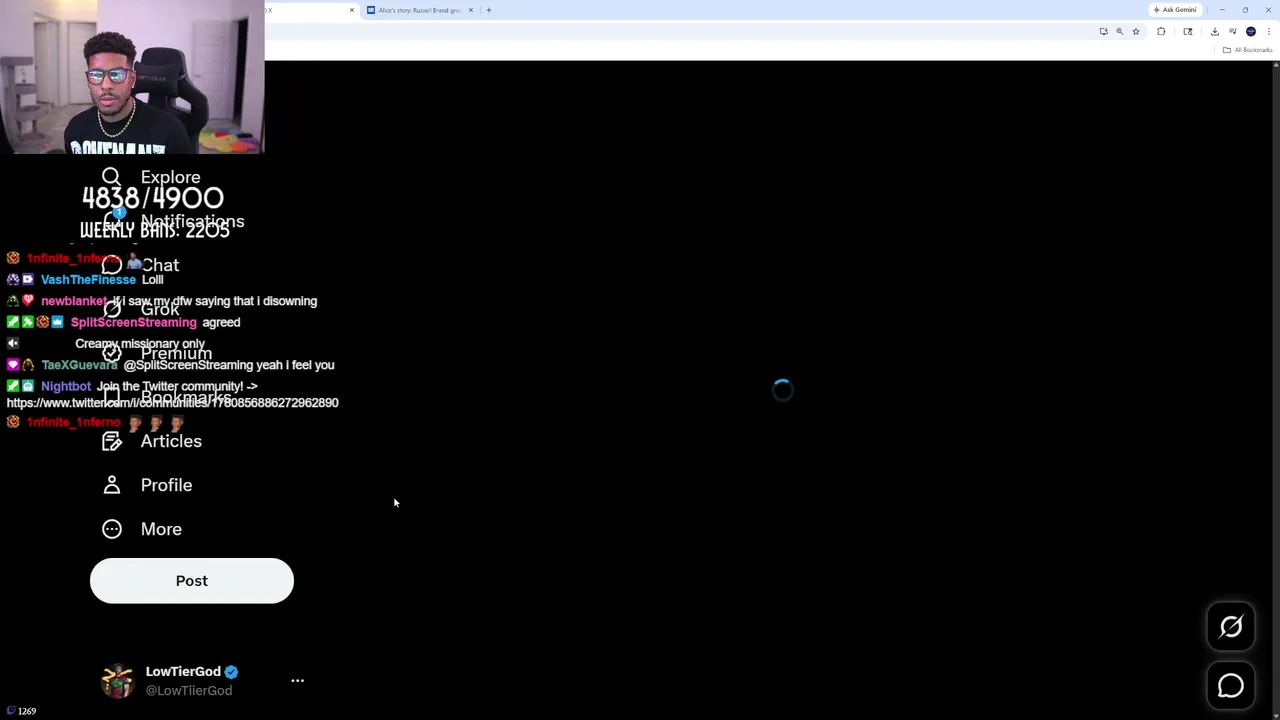Bookmark this page with the star icon
Screen dimensions: 1280x720
click(1135, 32)
